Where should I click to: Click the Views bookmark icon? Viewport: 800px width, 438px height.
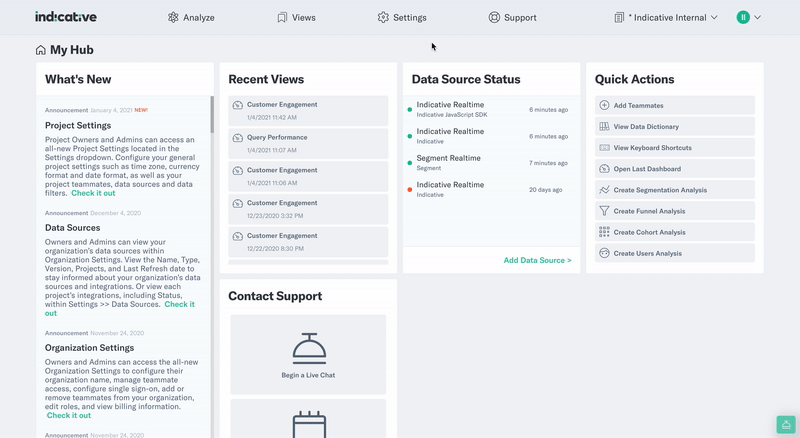coord(282,17)
